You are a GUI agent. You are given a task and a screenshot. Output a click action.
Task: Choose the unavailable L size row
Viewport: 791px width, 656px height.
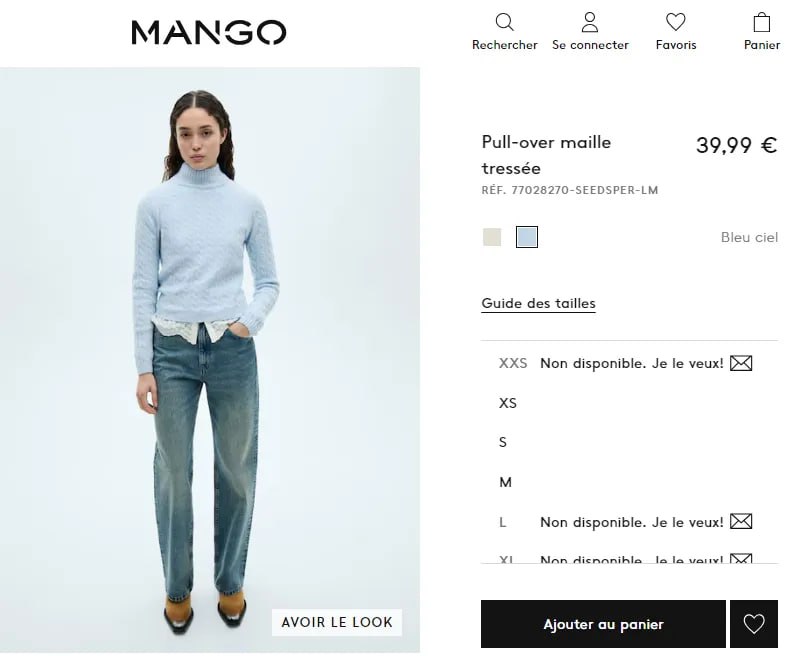pyautogui.click(x=629, y=522)
